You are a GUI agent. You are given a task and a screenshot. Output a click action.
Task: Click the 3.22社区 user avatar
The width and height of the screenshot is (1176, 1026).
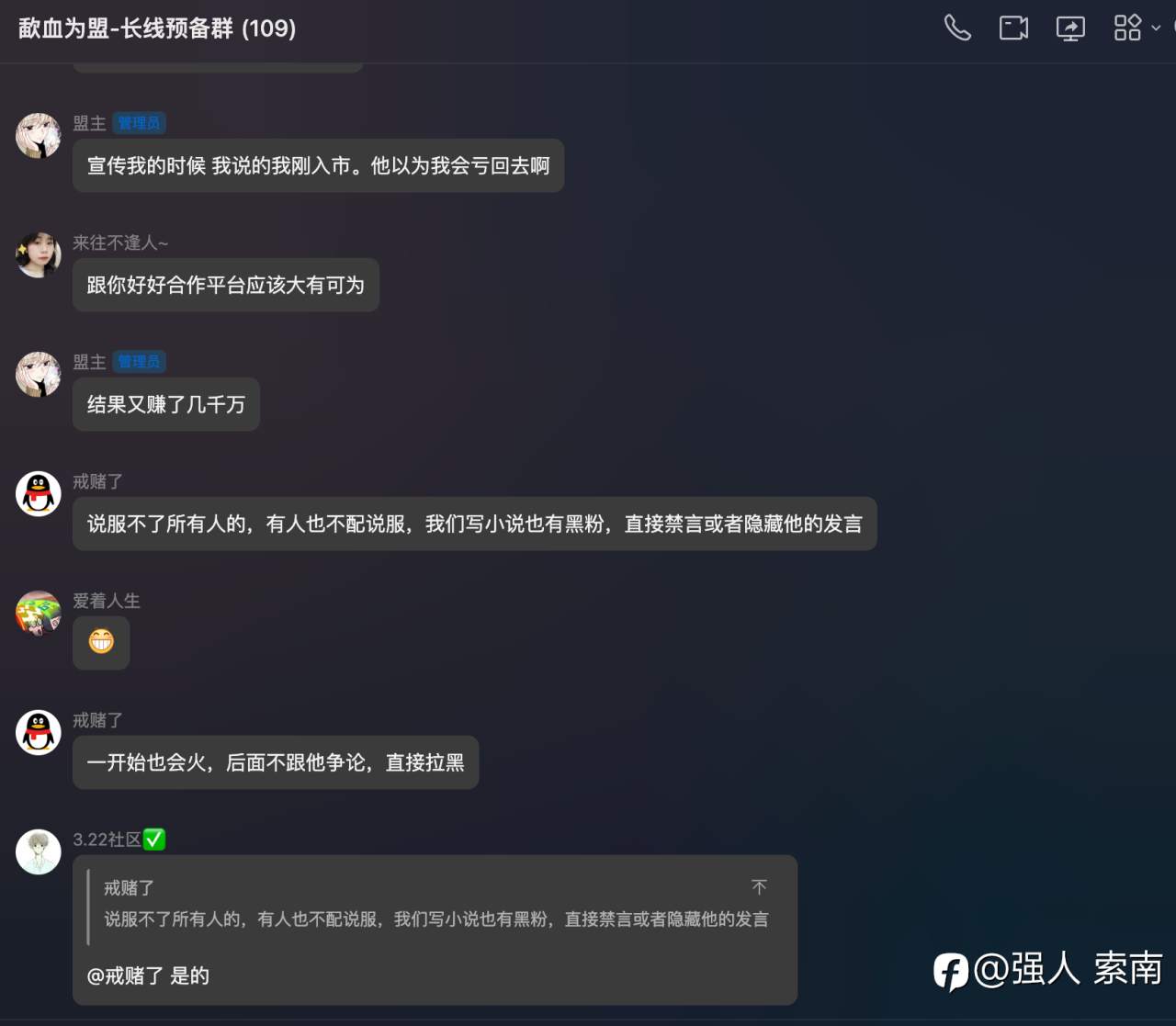[39, 852]
